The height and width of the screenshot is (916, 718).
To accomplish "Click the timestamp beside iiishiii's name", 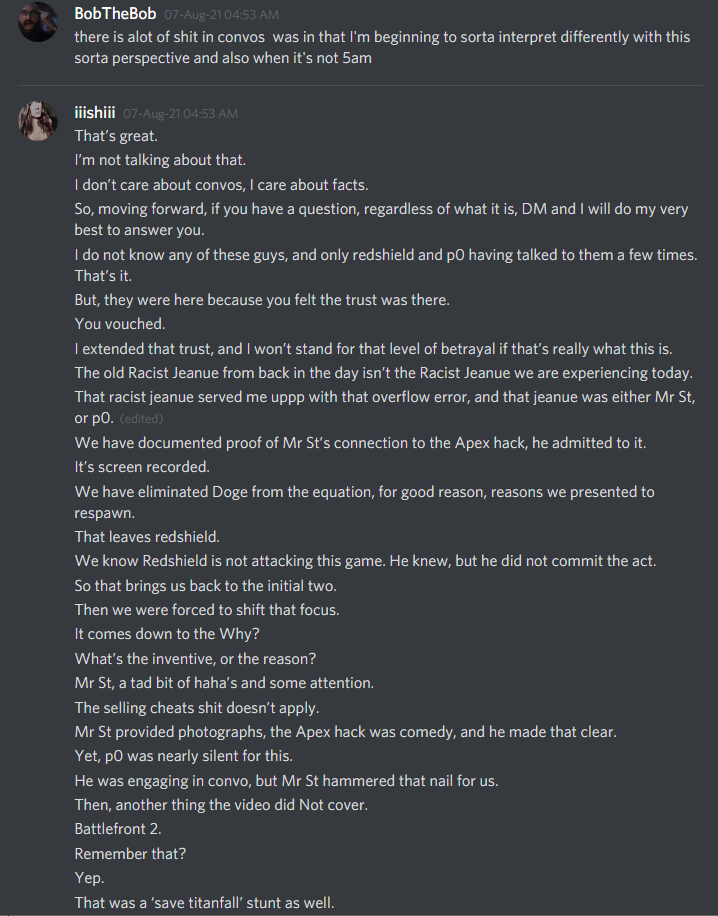I will pyautogui.click(x=180, y=114).
